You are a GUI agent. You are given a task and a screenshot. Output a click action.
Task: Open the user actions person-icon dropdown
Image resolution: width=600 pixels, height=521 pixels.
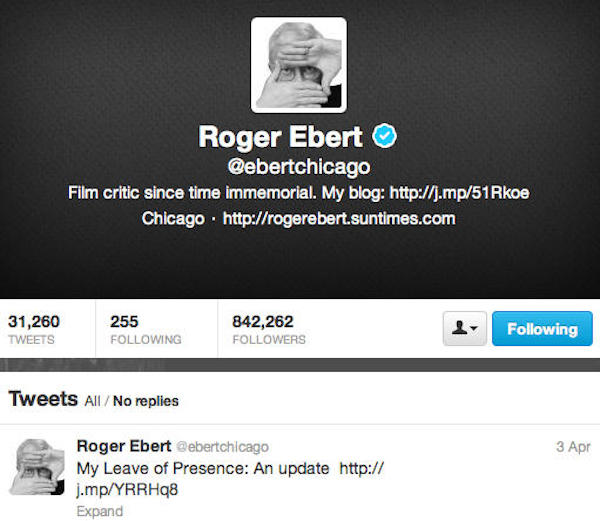coord(465,329)
